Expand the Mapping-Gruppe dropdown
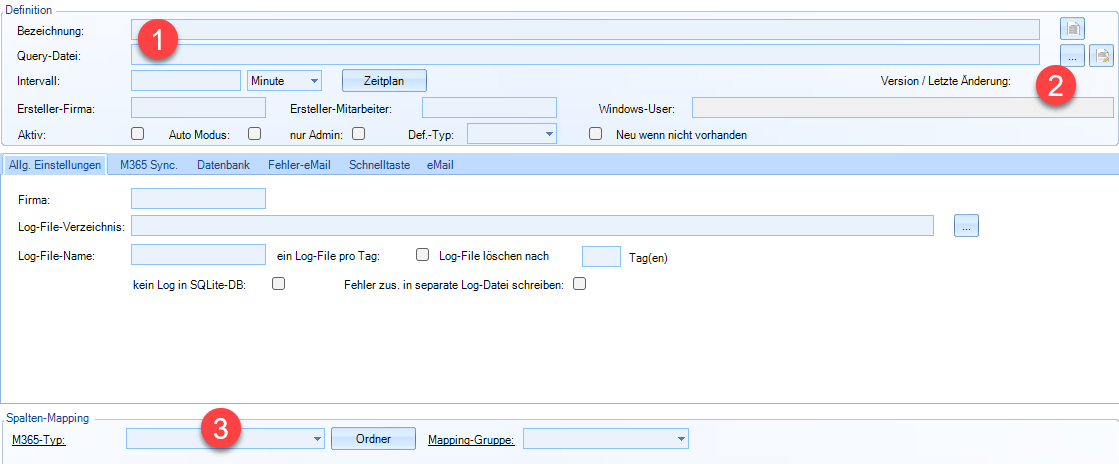Viewport: 1119px width, 464px height. click(x=681, y=438)
